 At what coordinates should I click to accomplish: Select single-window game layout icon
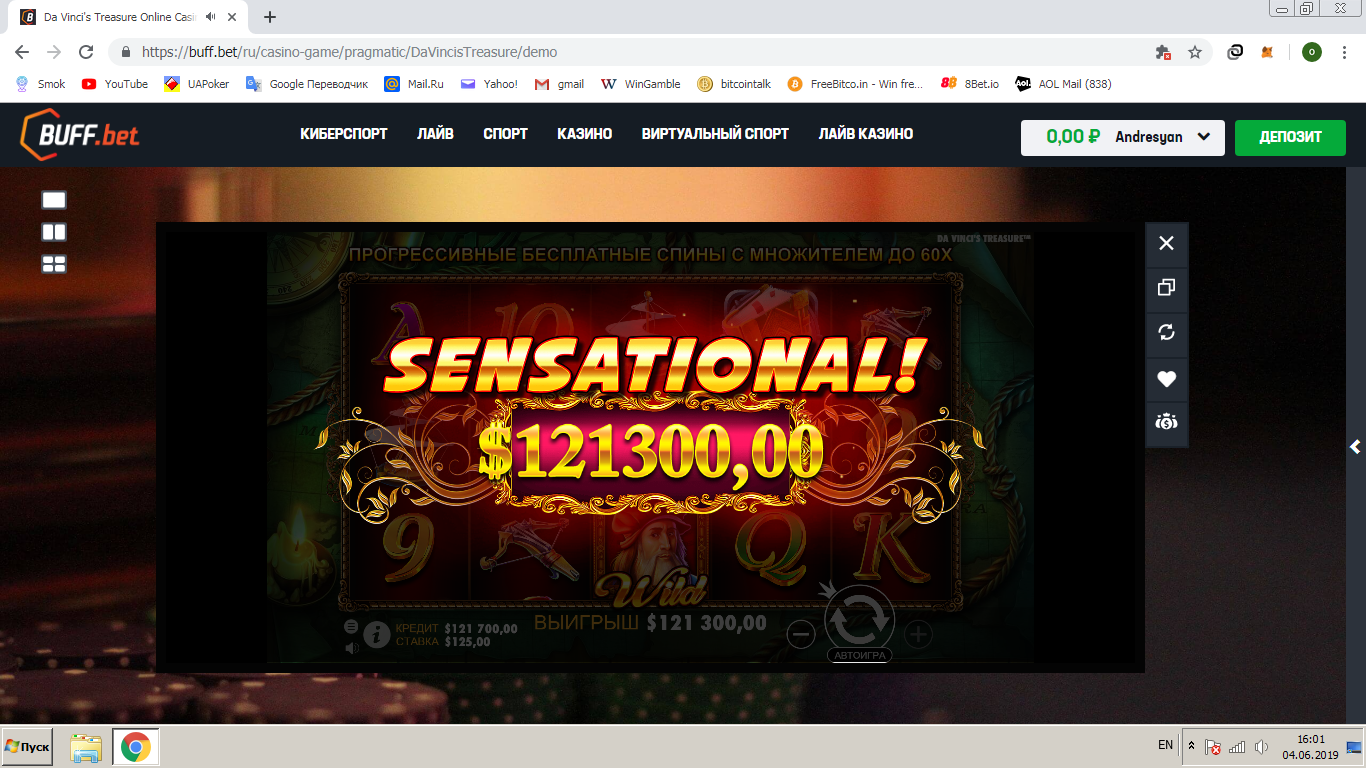point(54,200)
